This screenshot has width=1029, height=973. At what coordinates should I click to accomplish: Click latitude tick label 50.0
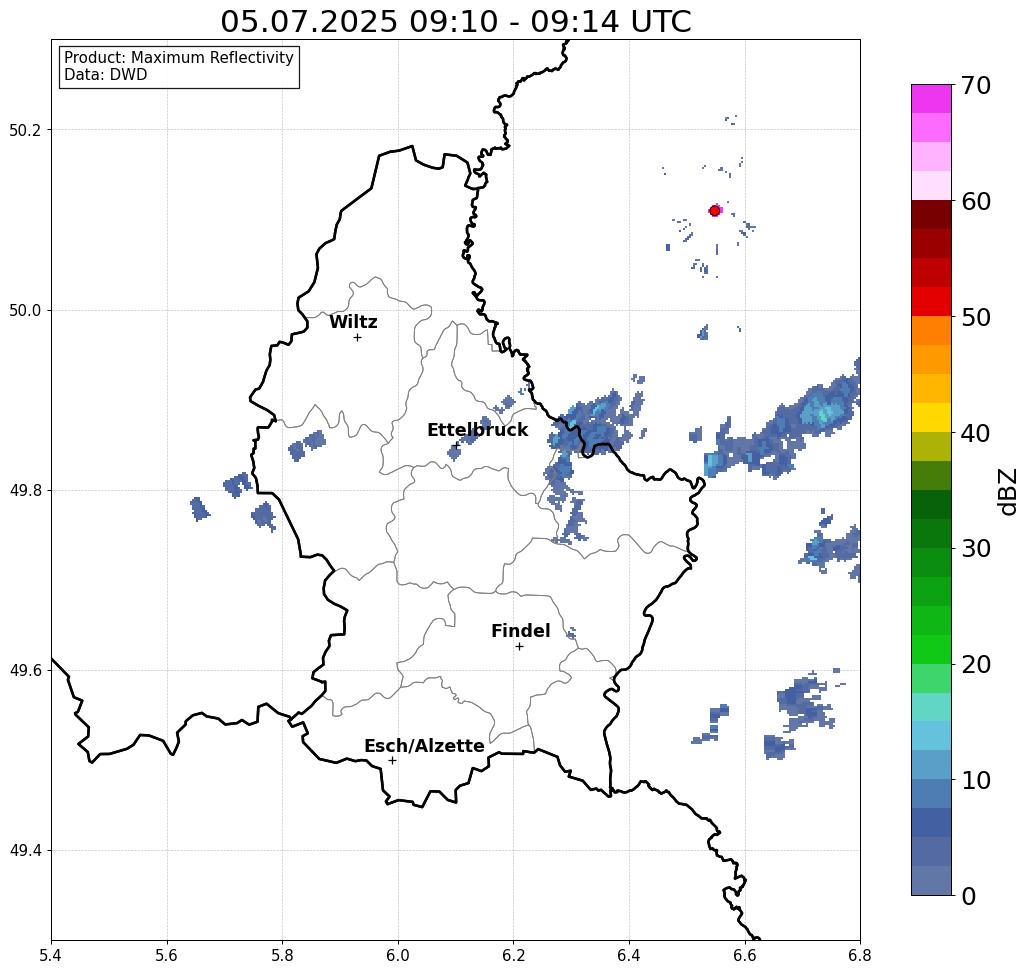[25, 310]
